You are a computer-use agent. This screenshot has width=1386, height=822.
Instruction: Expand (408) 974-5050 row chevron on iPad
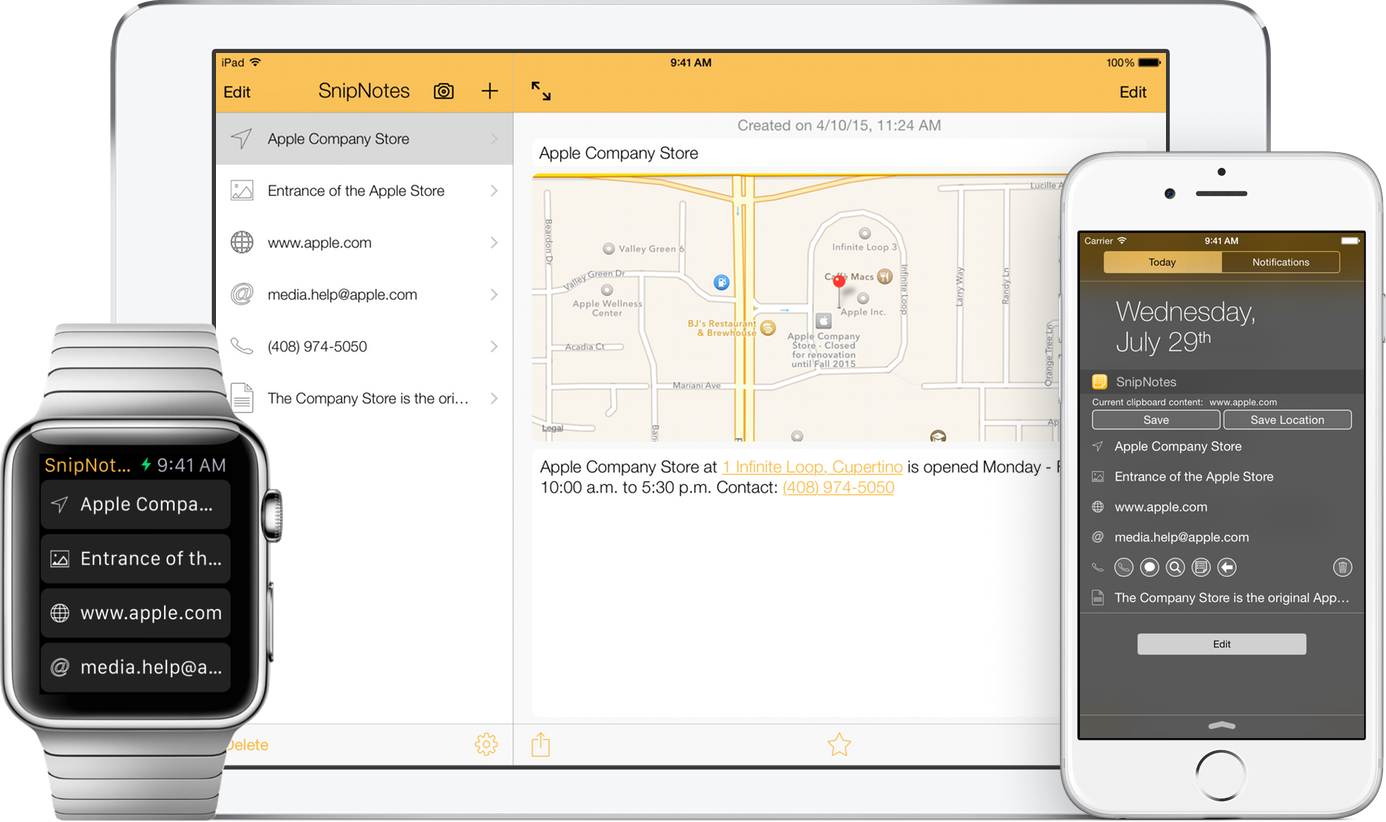pyautogui.click(x=494, y=347)
